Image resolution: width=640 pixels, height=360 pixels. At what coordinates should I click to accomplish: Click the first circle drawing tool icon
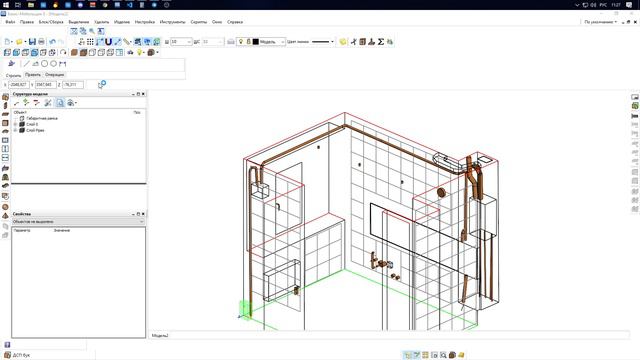[44, 64]
